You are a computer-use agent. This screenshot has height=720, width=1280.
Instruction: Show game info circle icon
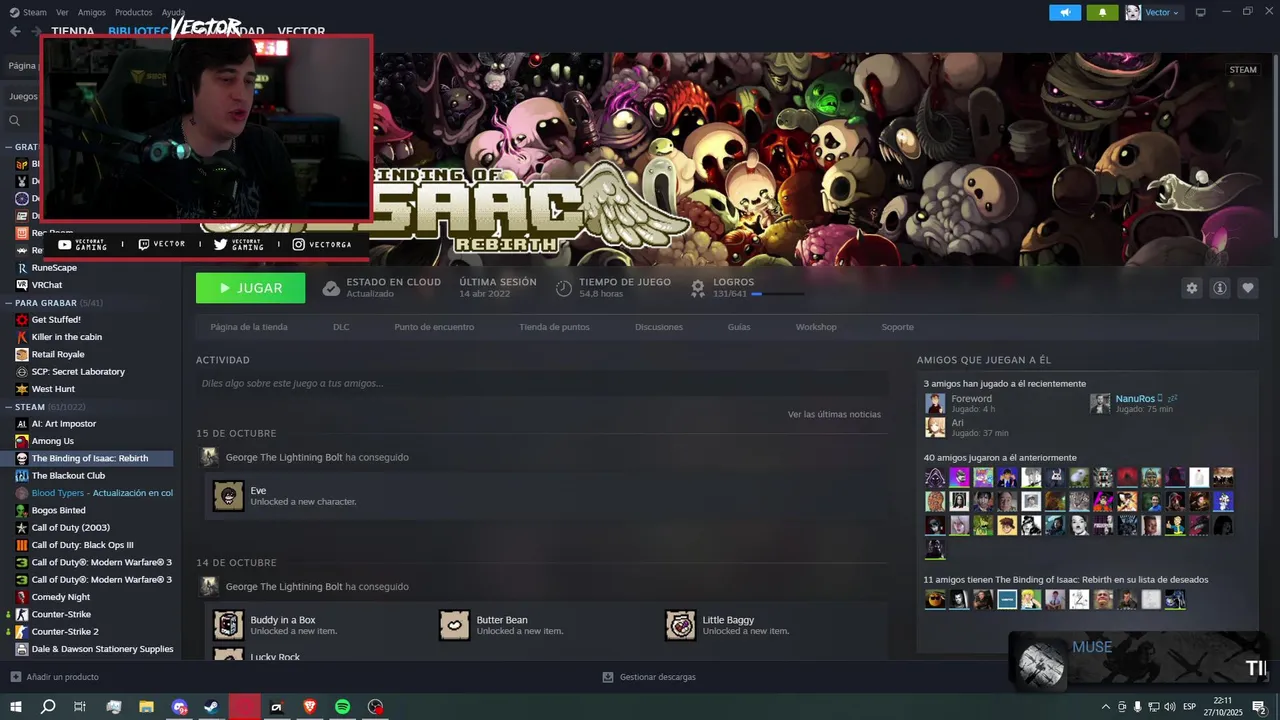click(x=1220, y=288)
